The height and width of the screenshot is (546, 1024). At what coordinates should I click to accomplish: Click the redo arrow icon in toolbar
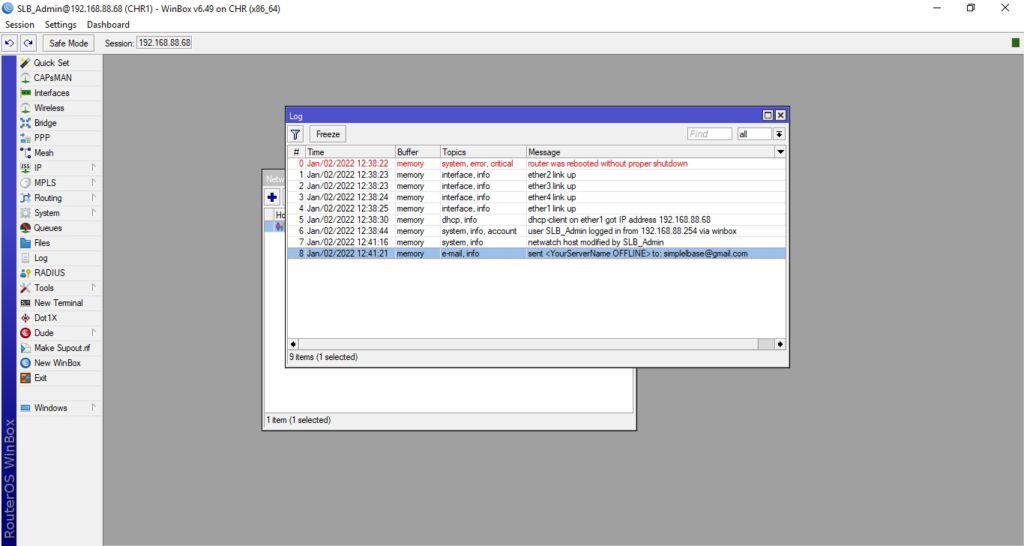pos(28,43)
